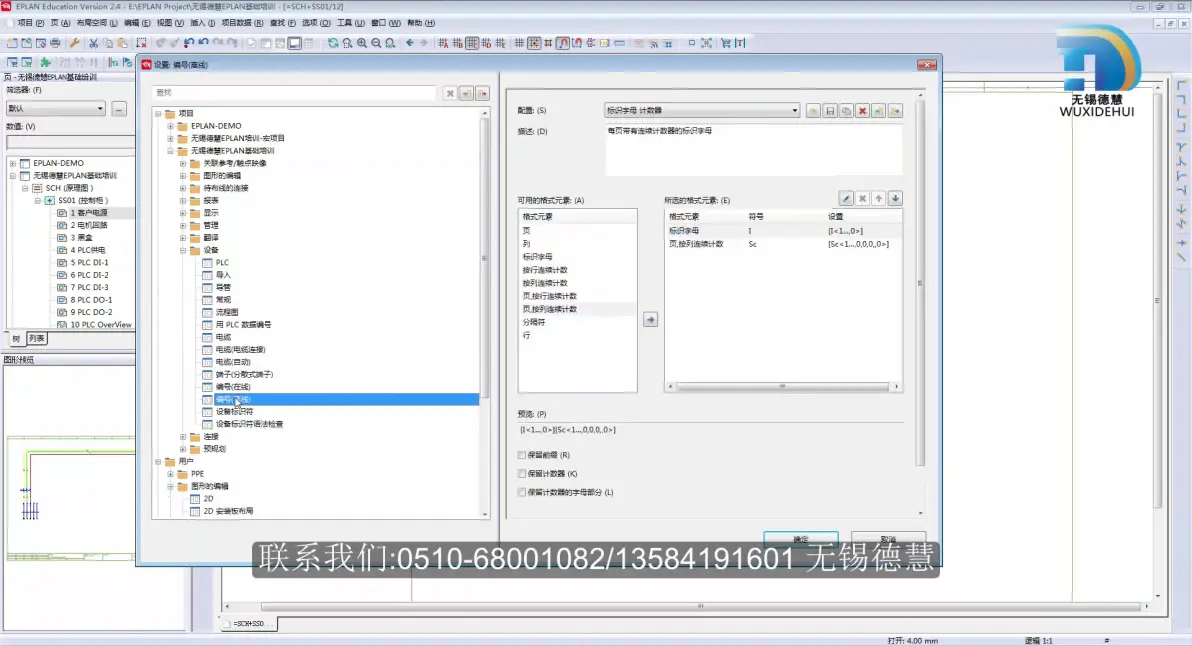Click the filter button beside 筛选器 dropdown
This screenshot has width=1192, height=646.
(x=119, y=109)
